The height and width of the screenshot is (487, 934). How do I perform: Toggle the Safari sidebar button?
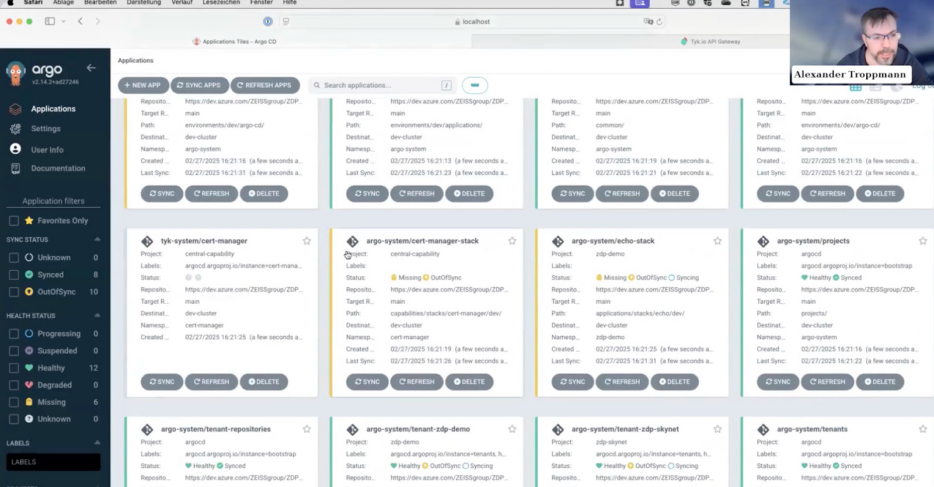click(50, 21)
